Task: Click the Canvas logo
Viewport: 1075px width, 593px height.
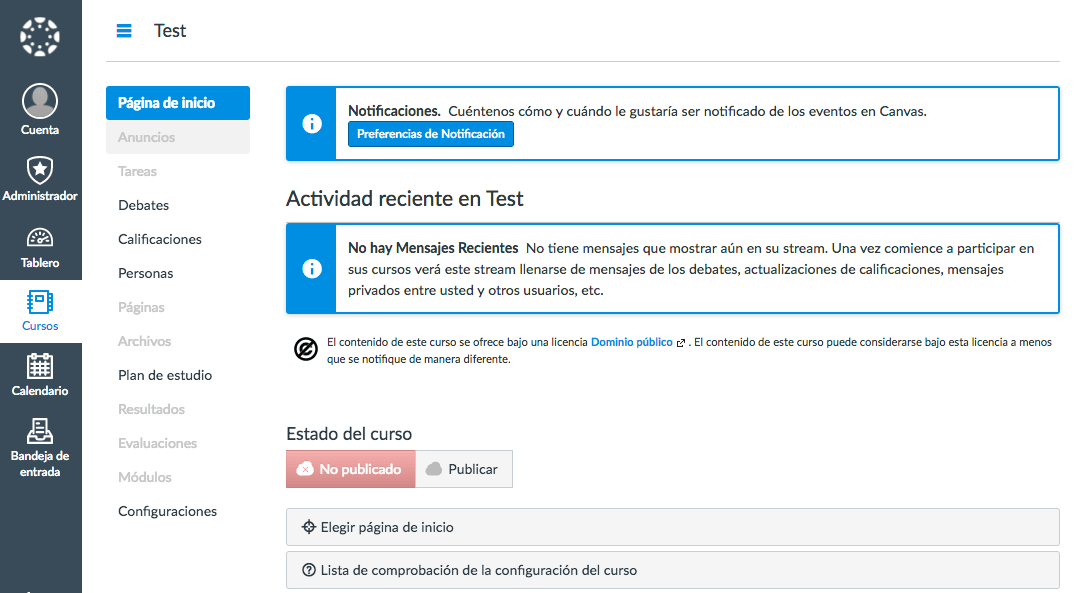Action: [x=40, y=35]
